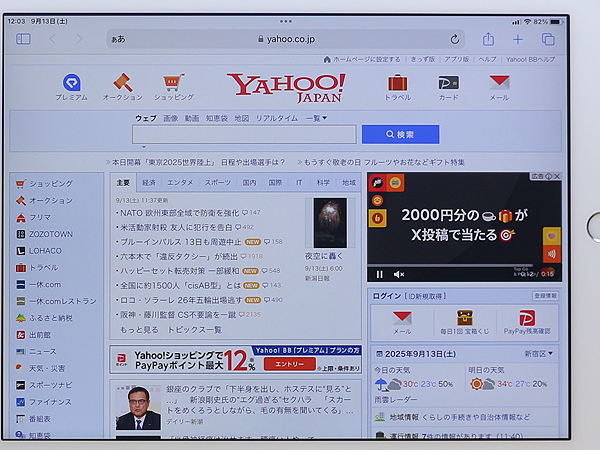600x450 pixels.
Task: Click the Yahoo search input field
Action: 244,134
